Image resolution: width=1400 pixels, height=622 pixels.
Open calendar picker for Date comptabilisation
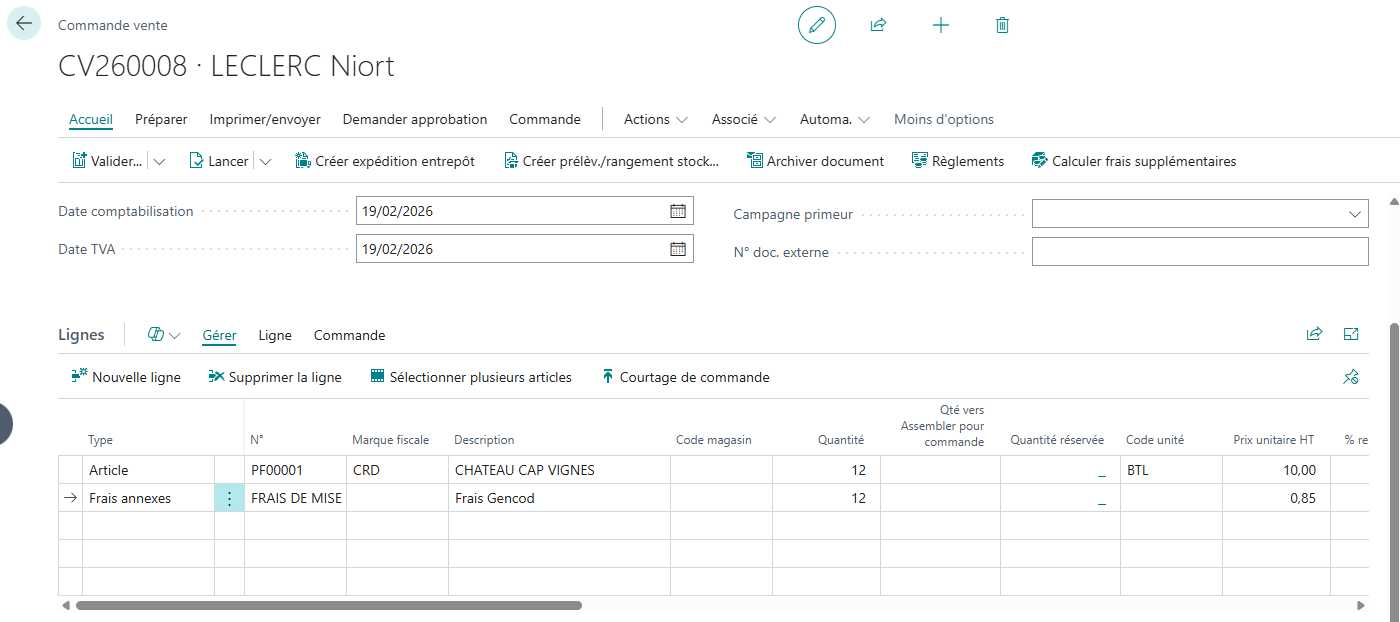click(x=677, y=211)
